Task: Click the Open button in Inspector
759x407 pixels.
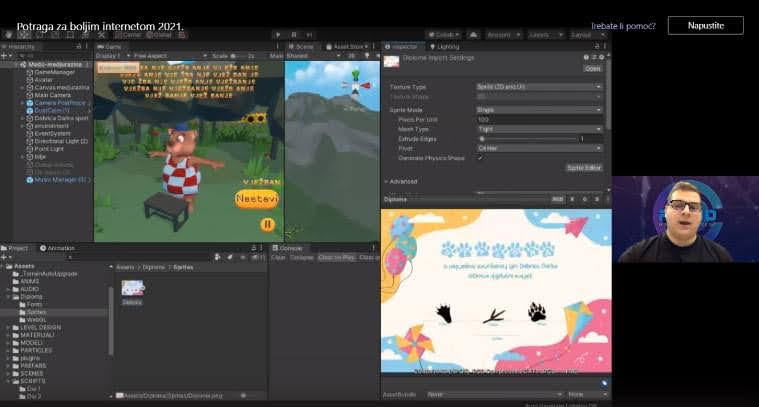Action: 593,68
